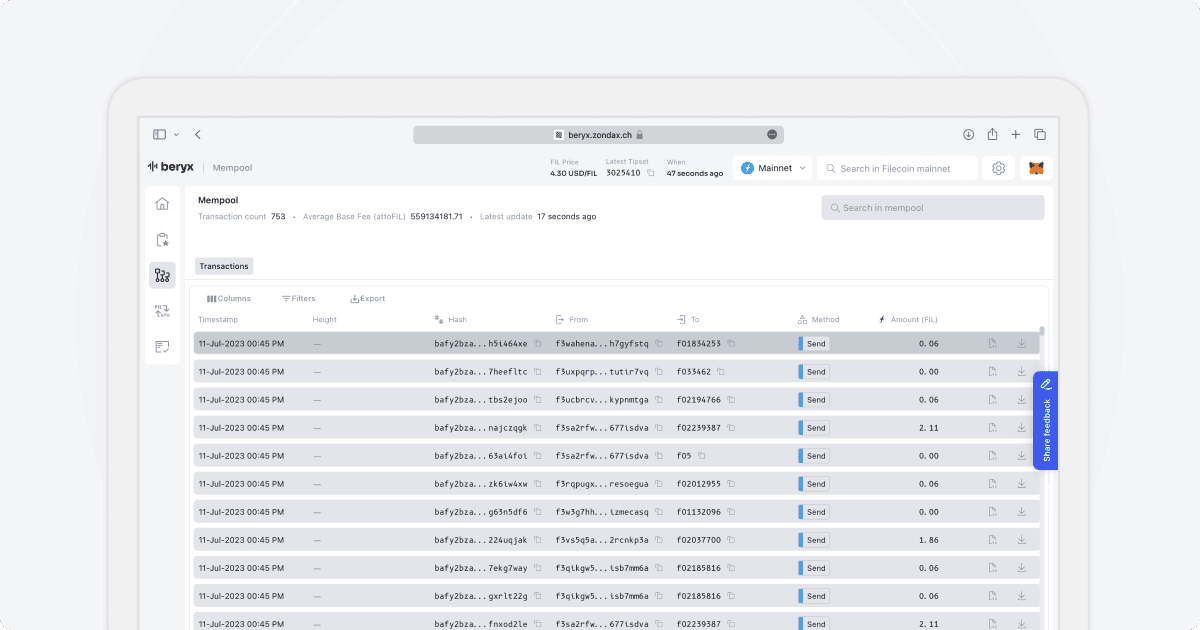Click amount 2.11 in najczqgk row
Image resolution: width=1200 pixels, height=630 pixels.
[x=929, y=427]
